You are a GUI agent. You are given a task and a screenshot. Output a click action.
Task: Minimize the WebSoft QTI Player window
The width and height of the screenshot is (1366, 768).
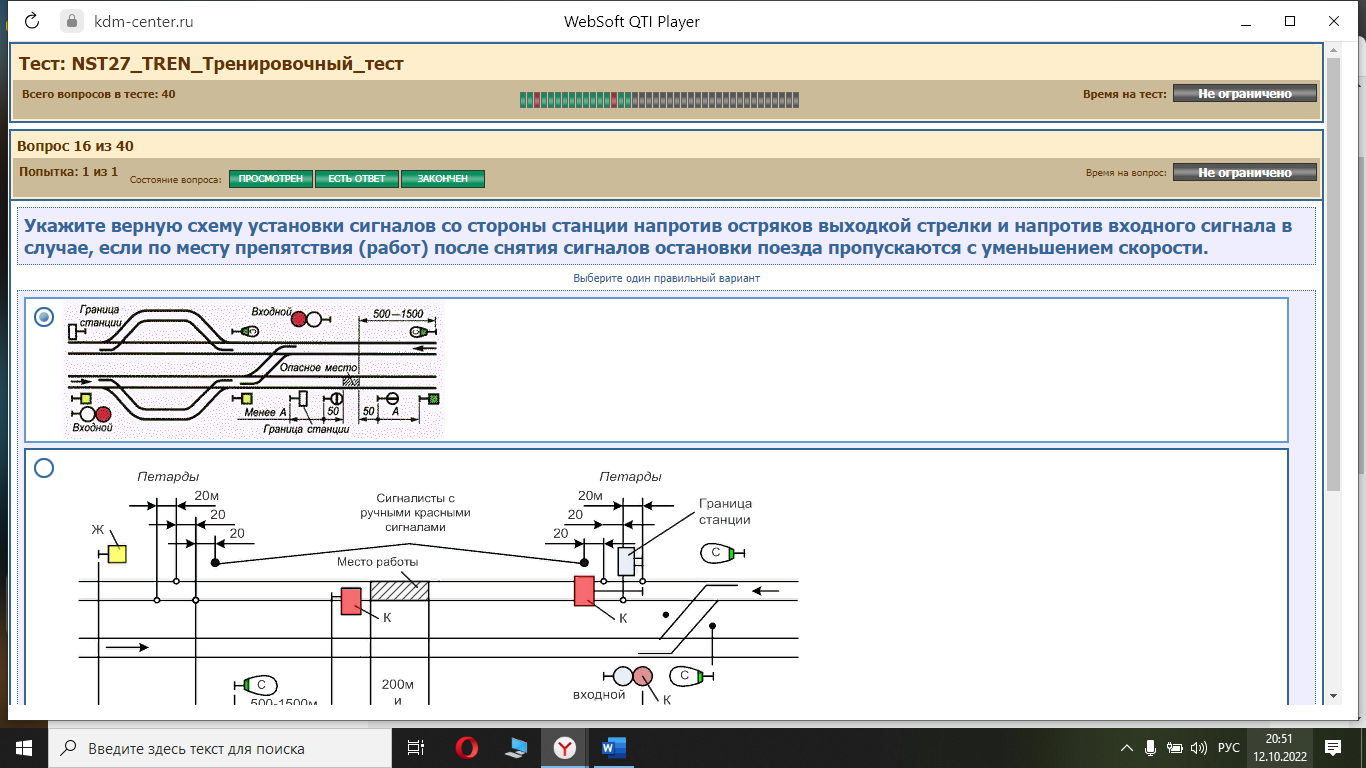1246,21
